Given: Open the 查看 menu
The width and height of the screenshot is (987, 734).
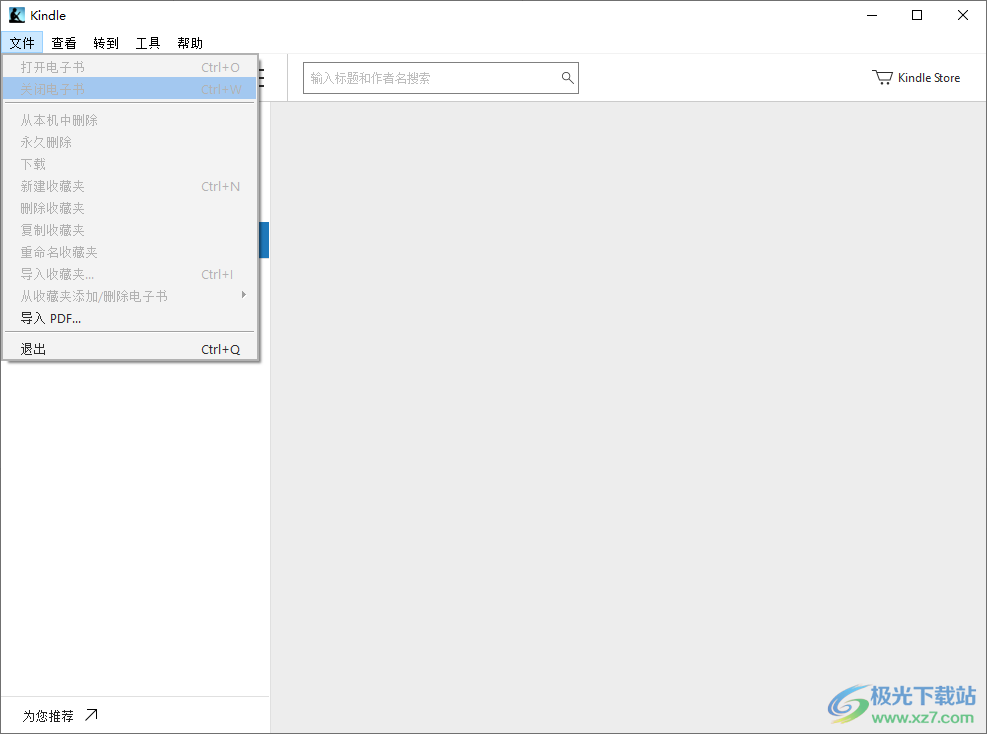Looking at the screenshot, I should pyautogui.click(x=64, y=43).
